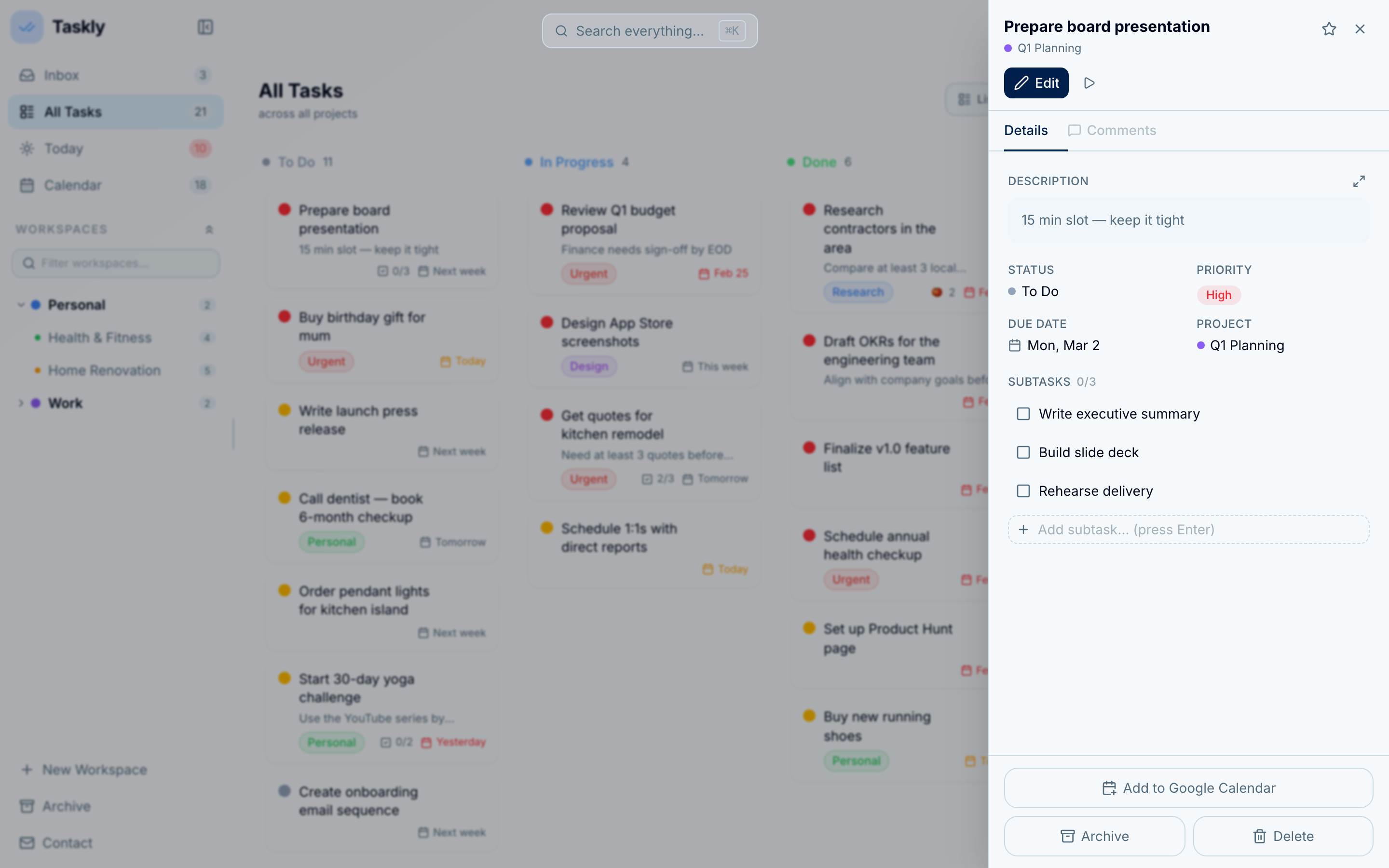The width and height of the screenshot is (1389, 868).
Task: Click Add to Google Calendar
Action: [1188, 788]
